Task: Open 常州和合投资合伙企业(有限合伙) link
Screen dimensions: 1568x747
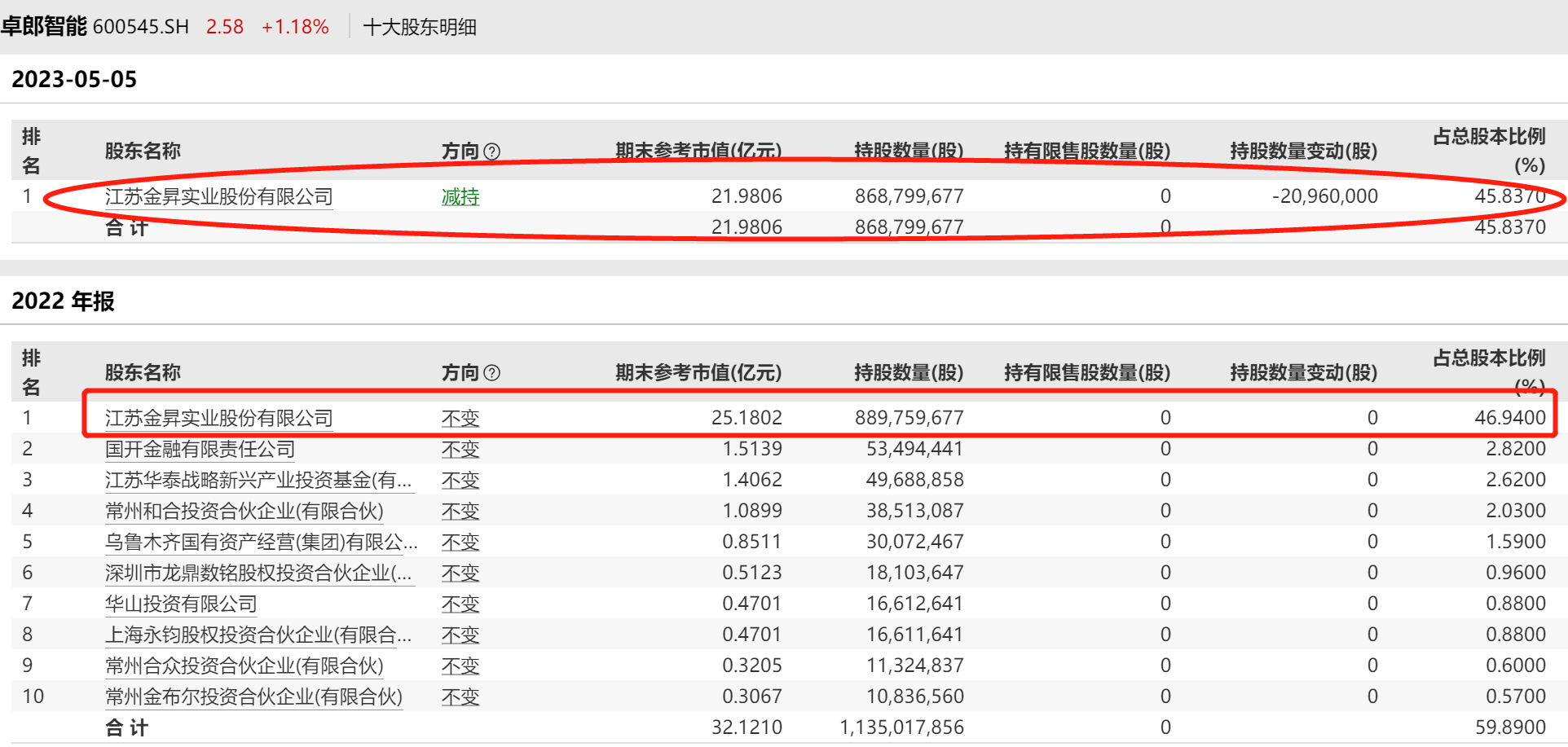Action: tap(244, 511)
